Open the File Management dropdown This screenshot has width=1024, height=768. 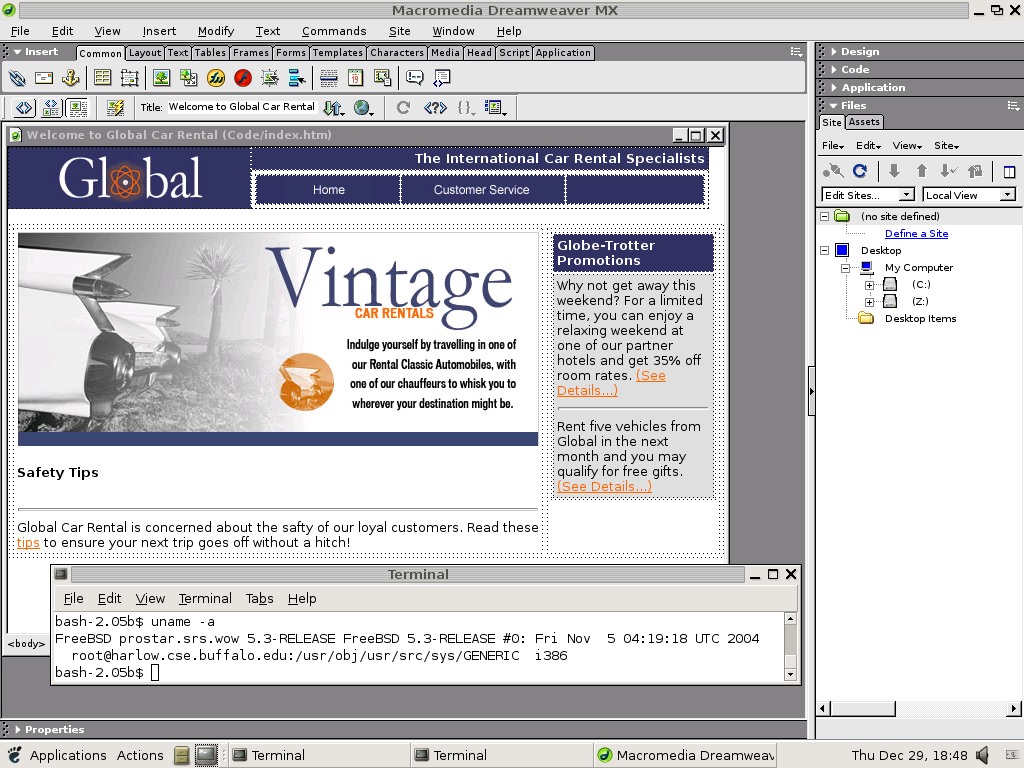(334, 108)
